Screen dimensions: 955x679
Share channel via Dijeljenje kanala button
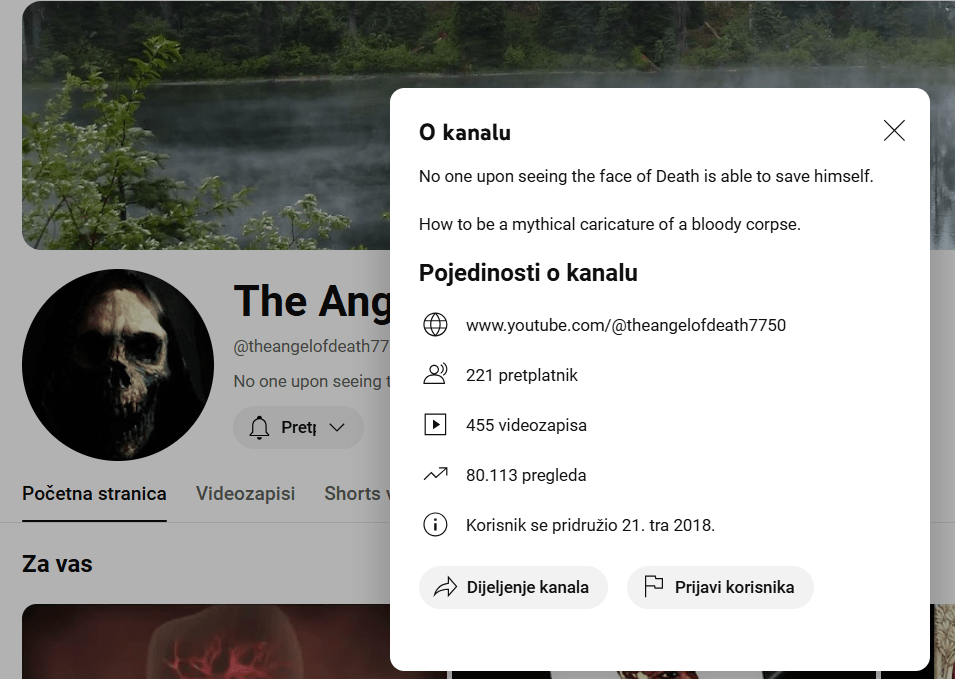click(513, 587)
